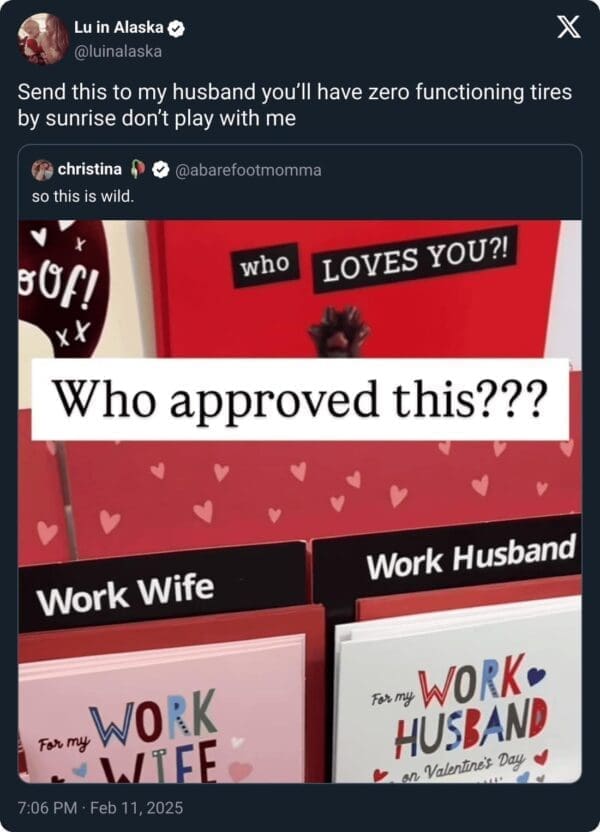Click the flower emoji after christina's name
600x832 pixels.
(x=137, y=169)
